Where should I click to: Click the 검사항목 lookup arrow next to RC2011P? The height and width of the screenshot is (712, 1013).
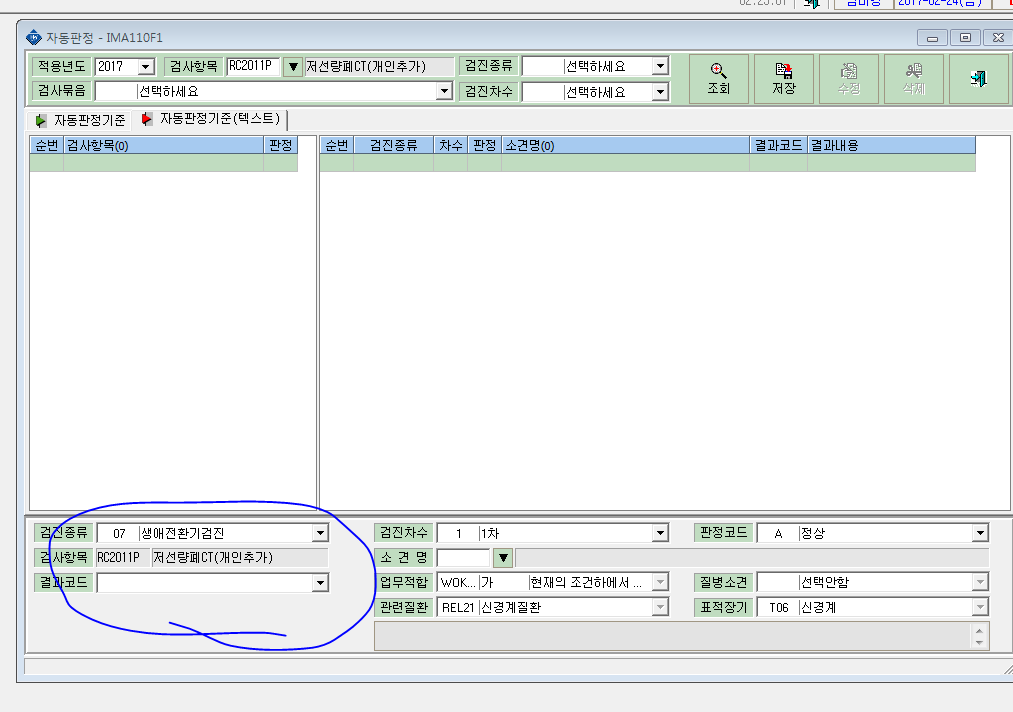click(x=293, y=66)
